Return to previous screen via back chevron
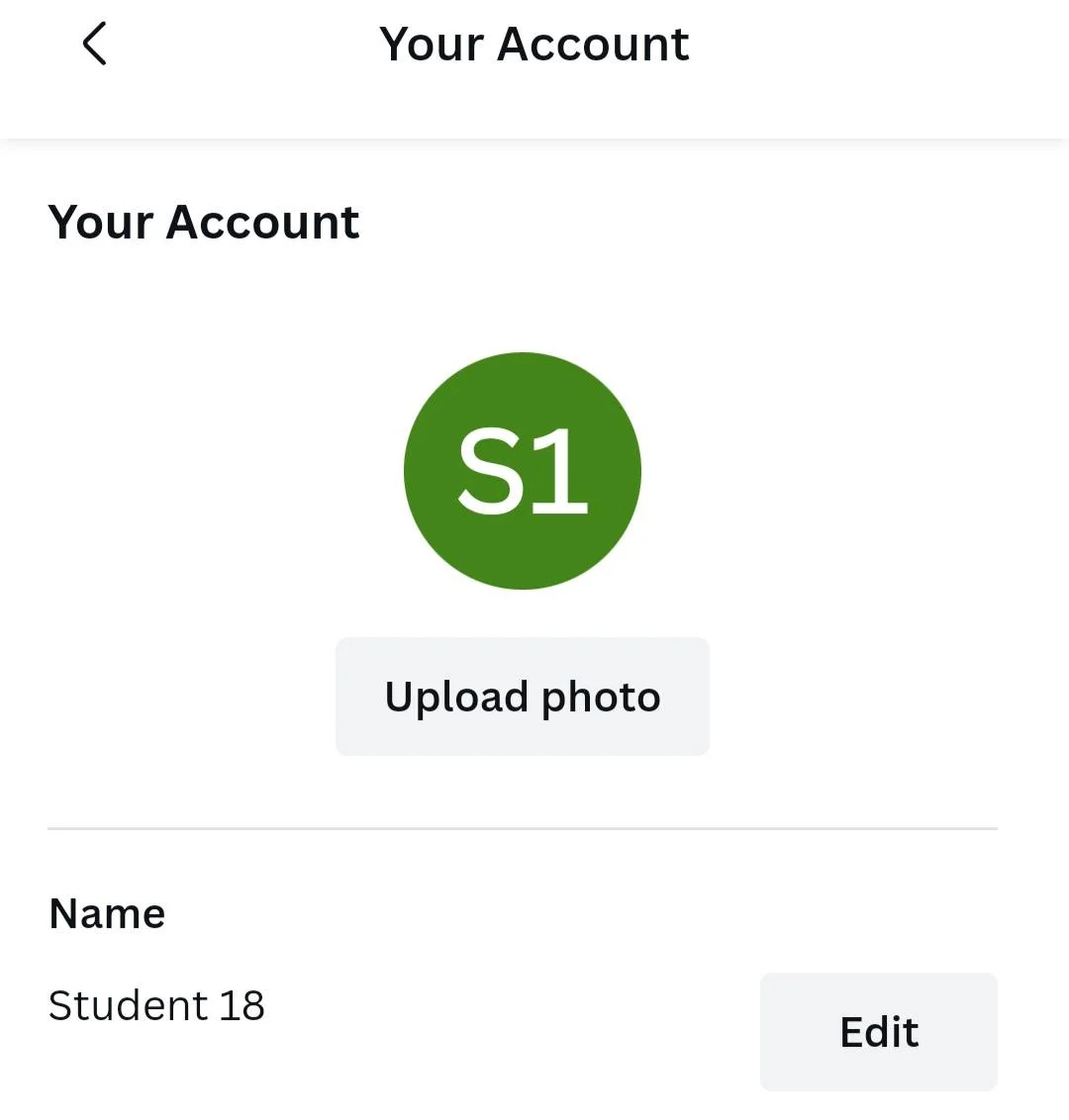The image size is (1069, 1120). 94,44
